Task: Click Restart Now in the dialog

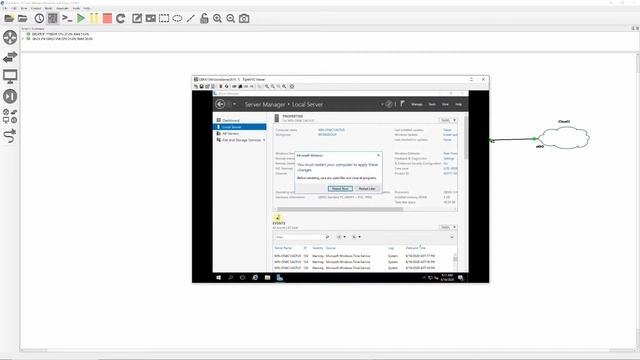Action: pyautogui.click(x=340, y=189)
